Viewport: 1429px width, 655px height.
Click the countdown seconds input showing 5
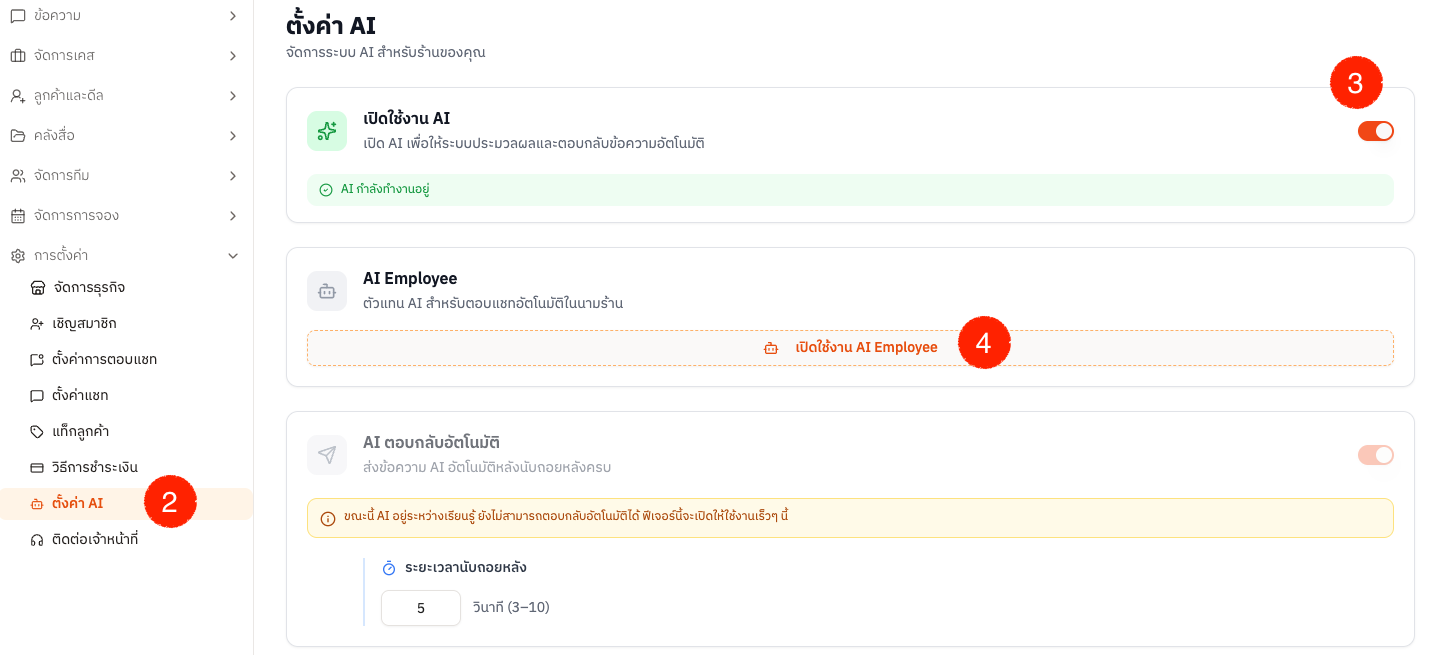coord(421,608)
